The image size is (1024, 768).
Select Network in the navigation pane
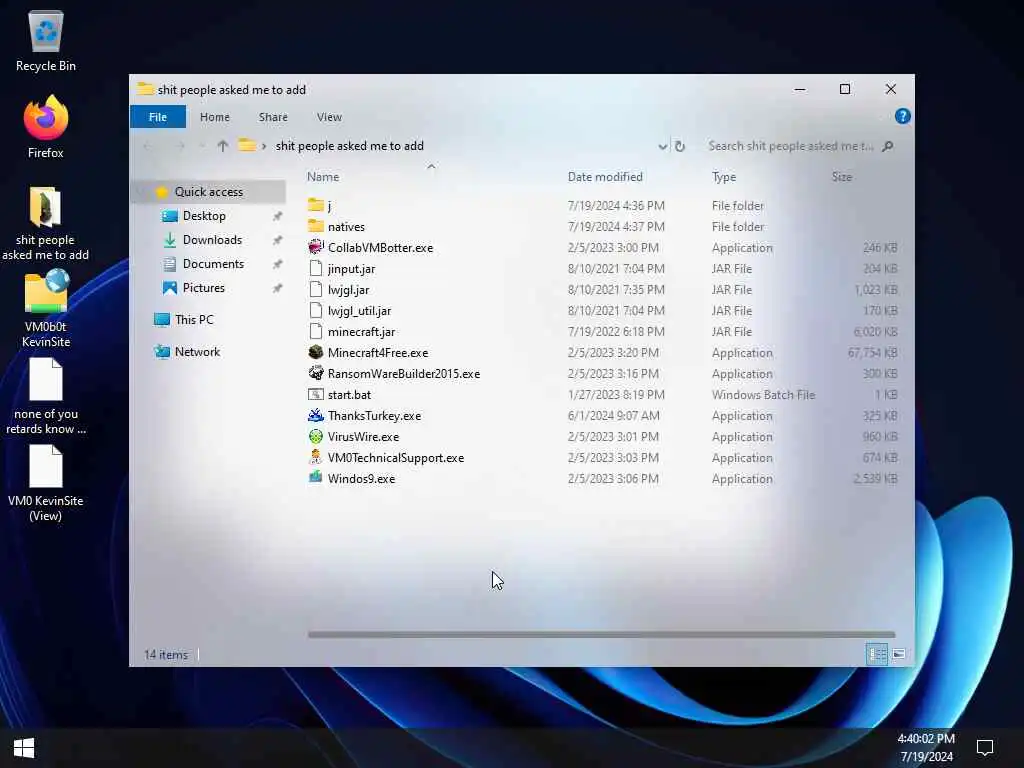pos(197,351)
